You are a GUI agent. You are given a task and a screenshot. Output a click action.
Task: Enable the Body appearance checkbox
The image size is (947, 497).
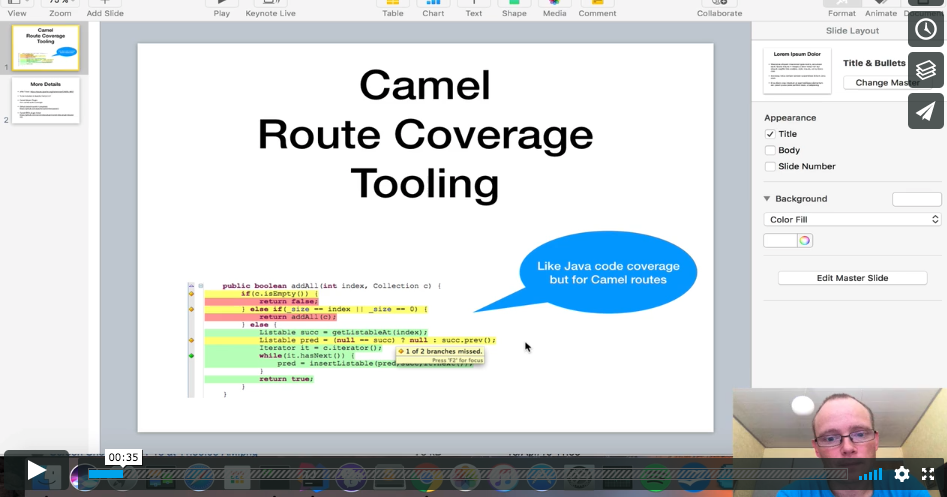pyautogui.click(x=770, y=150)
